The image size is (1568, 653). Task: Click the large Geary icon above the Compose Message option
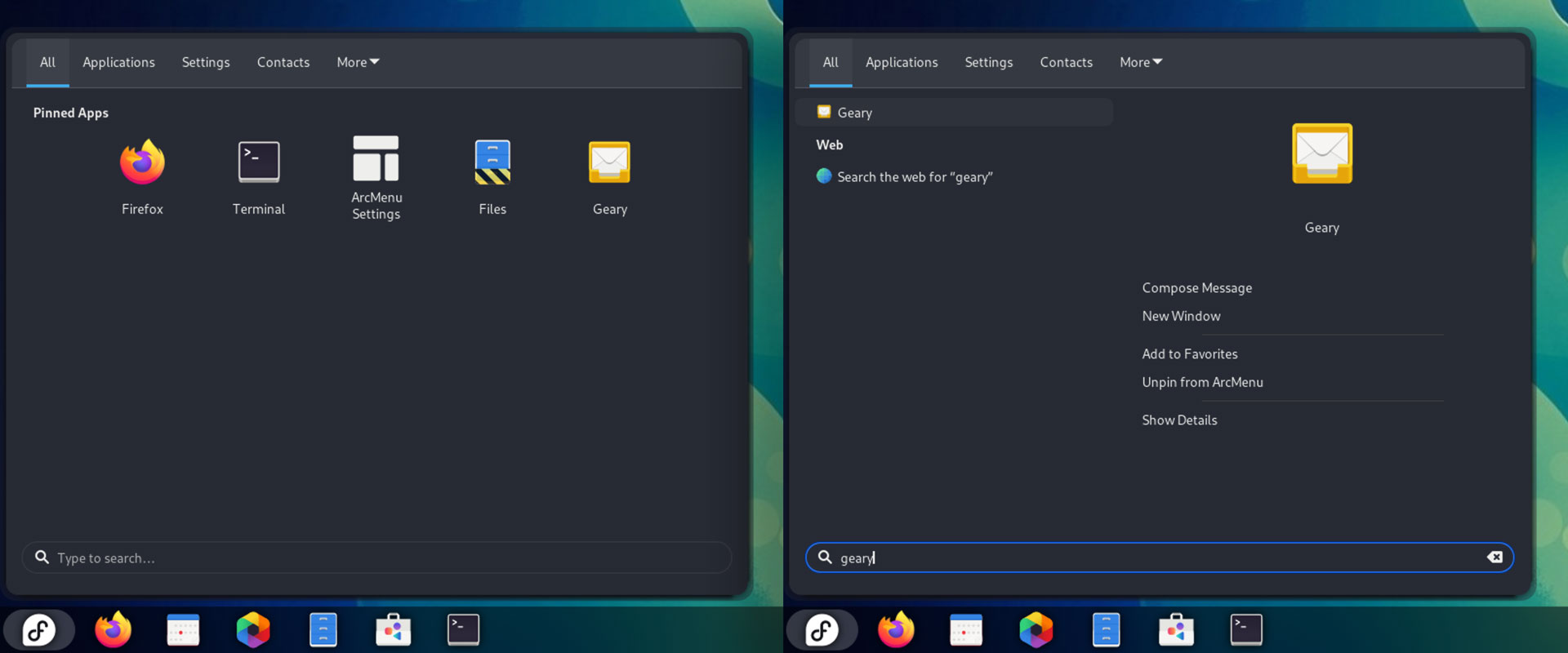point(1321,154)
